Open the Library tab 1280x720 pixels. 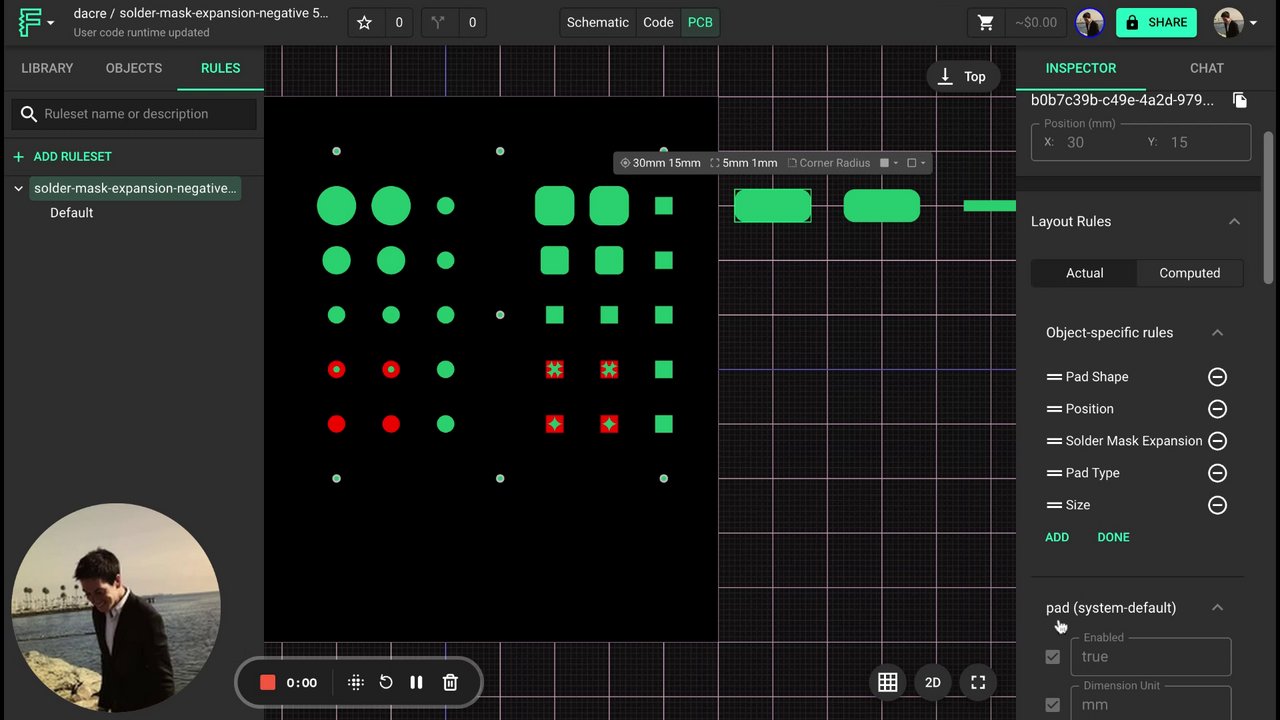(x=47, y=68)
